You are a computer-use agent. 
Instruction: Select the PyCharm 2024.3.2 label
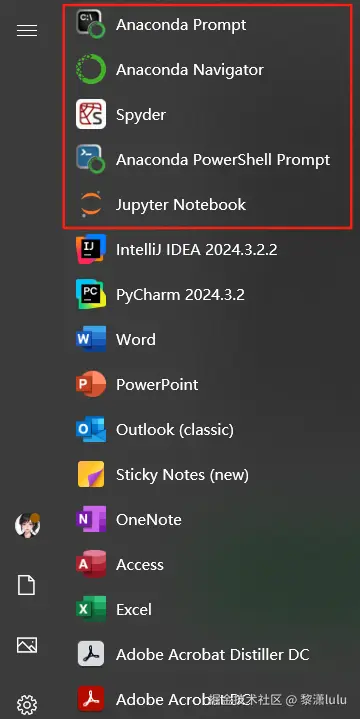(180, 295)
